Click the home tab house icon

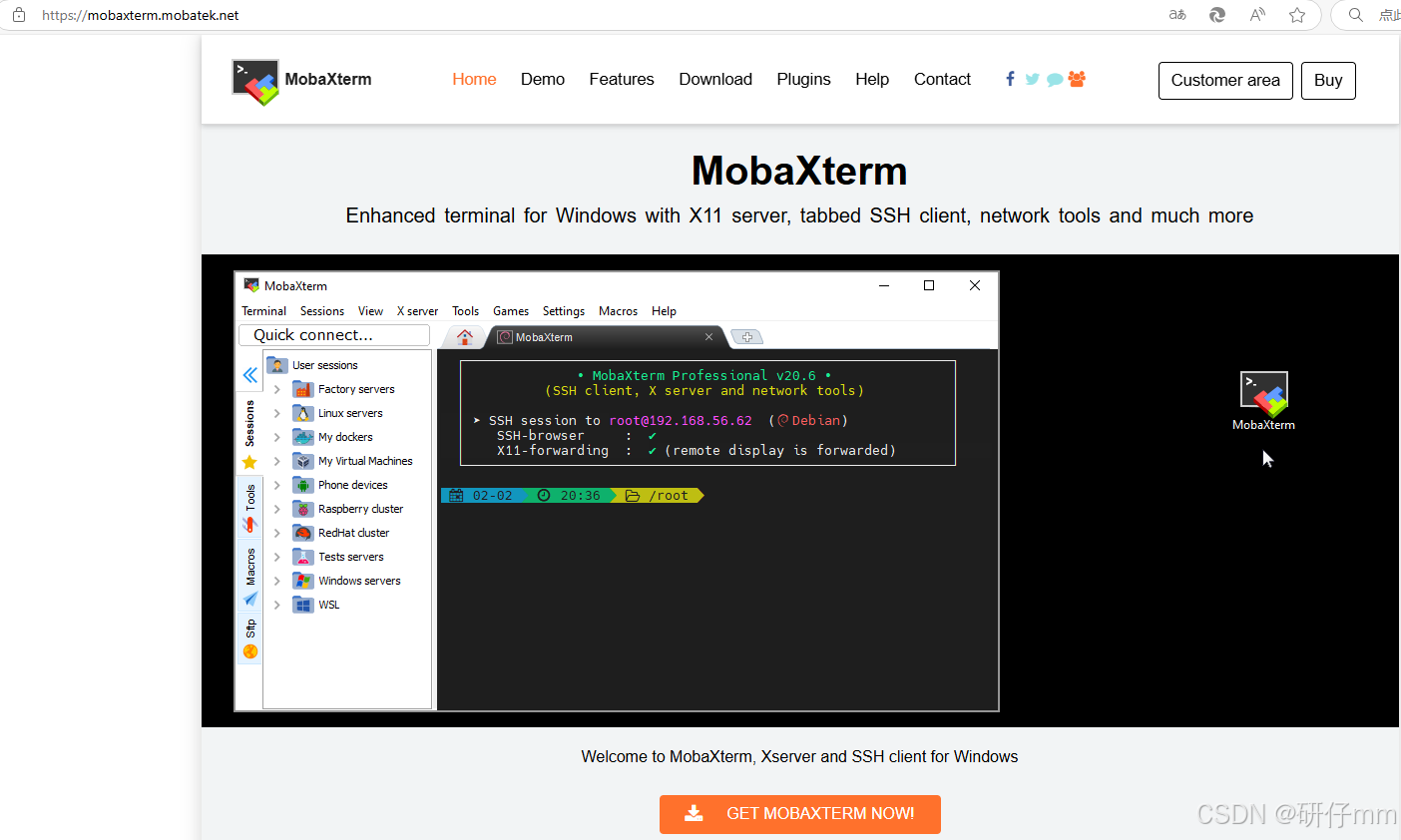click(464, 337)
